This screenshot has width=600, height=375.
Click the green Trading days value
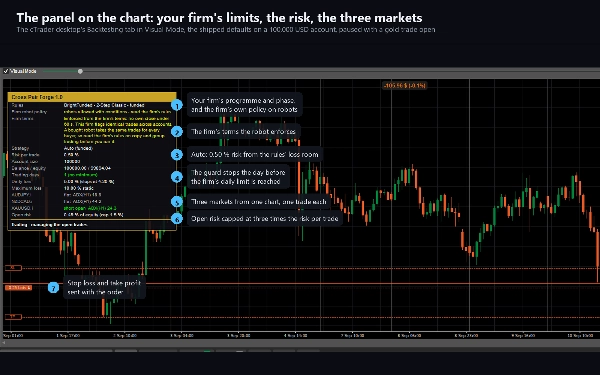(x=80, y=175)
